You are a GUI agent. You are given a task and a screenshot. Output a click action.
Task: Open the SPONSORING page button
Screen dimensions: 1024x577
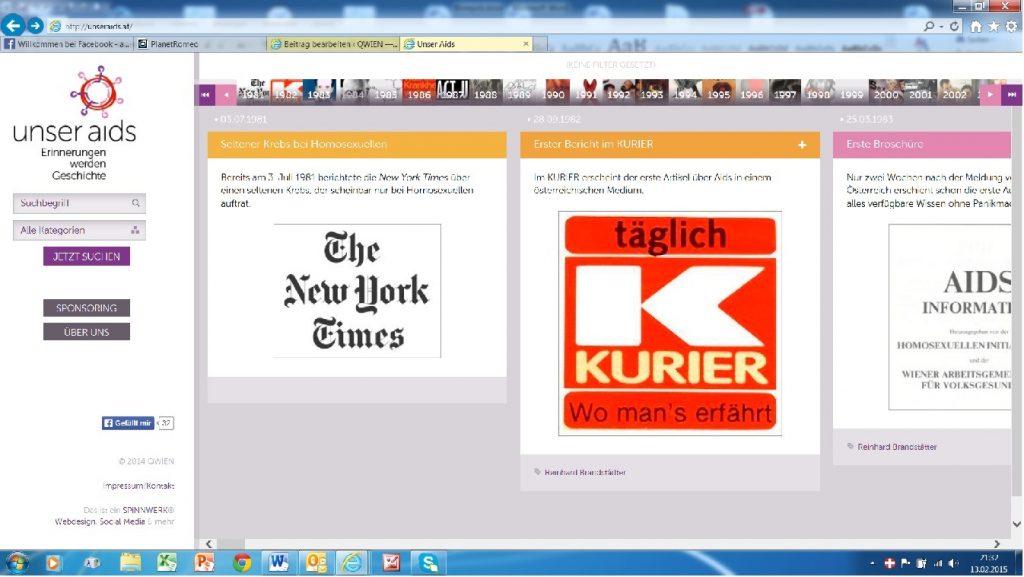(x=86, y=308)
